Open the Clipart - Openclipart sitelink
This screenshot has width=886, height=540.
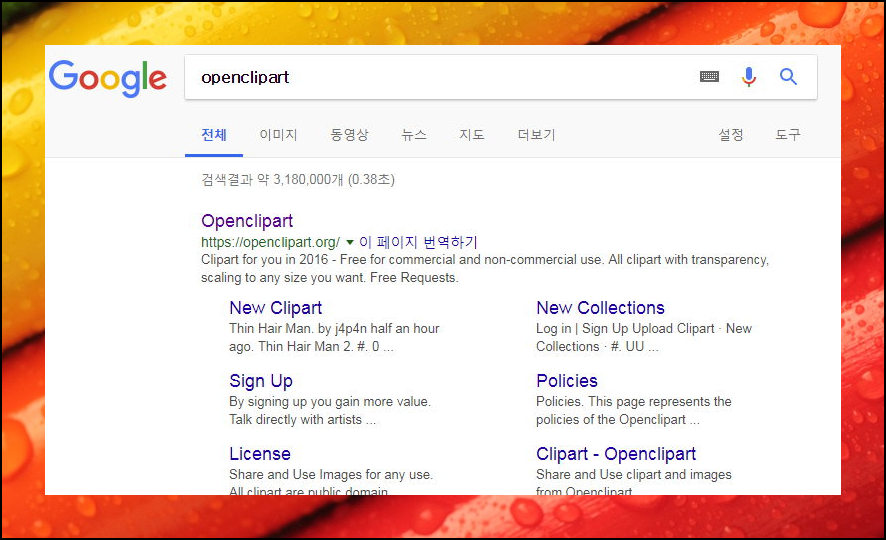pyautogui.click(x=616, y=454)
